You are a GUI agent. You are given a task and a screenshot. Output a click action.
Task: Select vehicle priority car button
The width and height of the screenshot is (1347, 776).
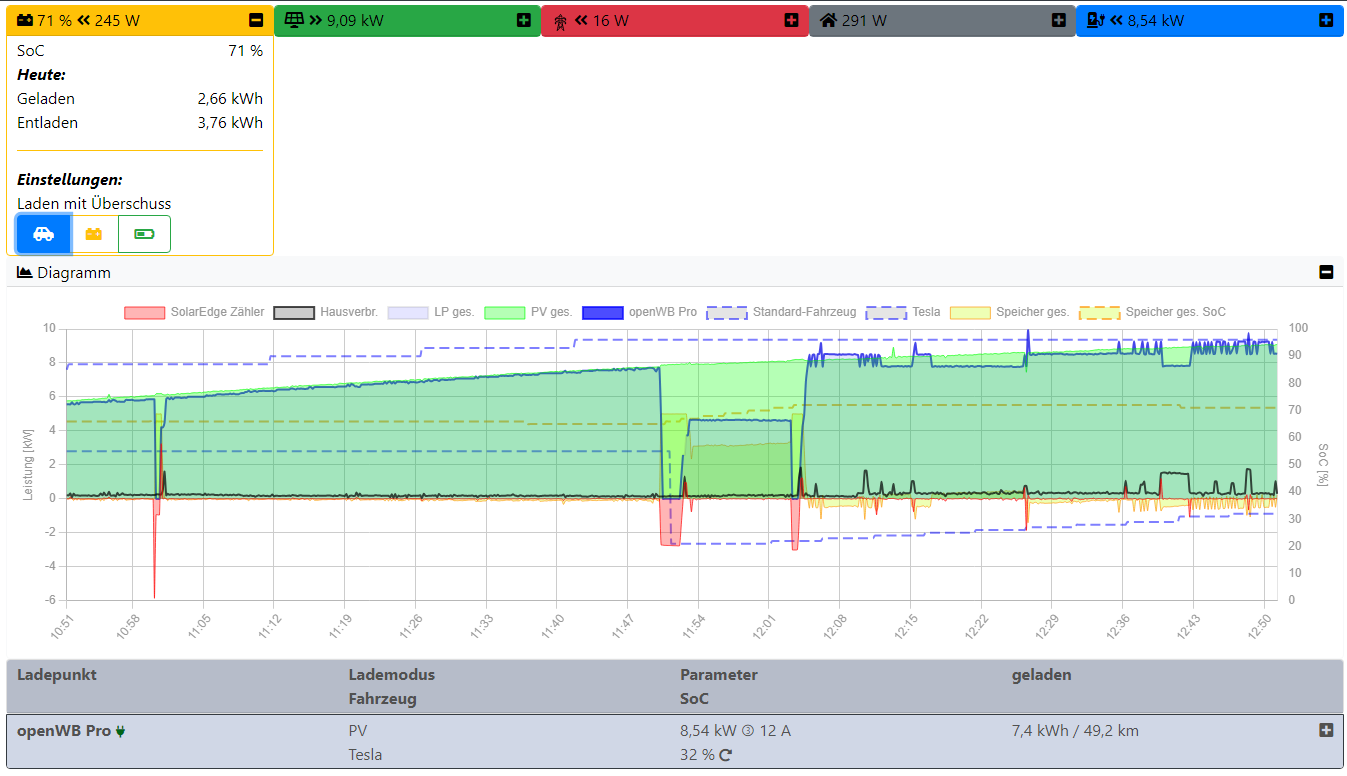point(43,234)
